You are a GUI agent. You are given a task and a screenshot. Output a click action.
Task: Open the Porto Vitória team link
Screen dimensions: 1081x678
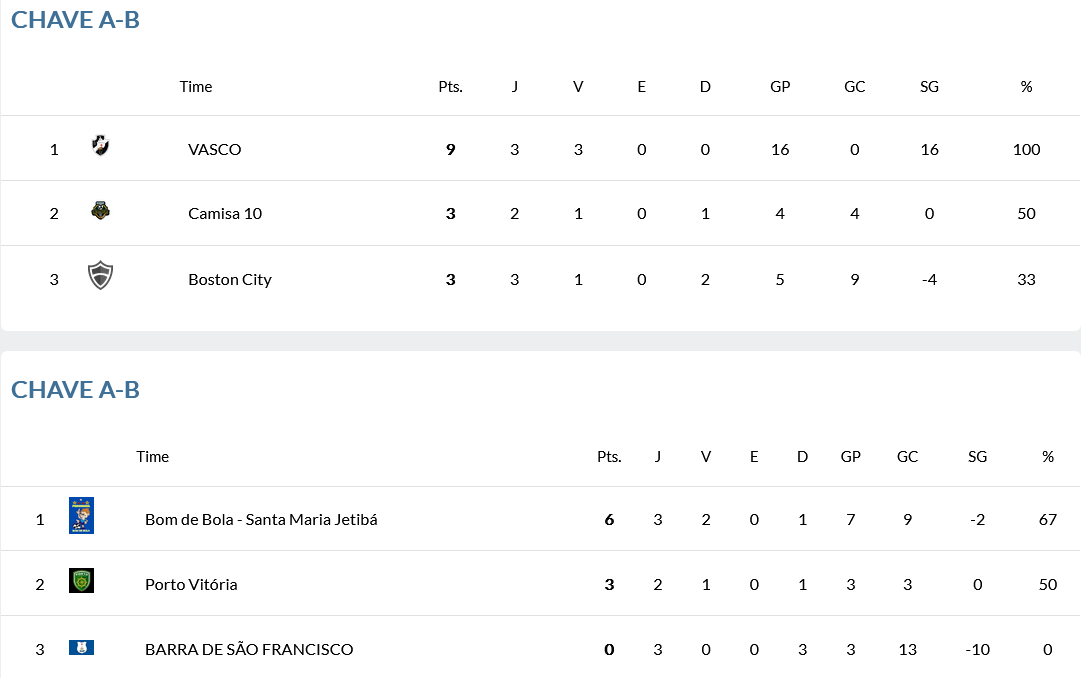(x=191, y=584)
